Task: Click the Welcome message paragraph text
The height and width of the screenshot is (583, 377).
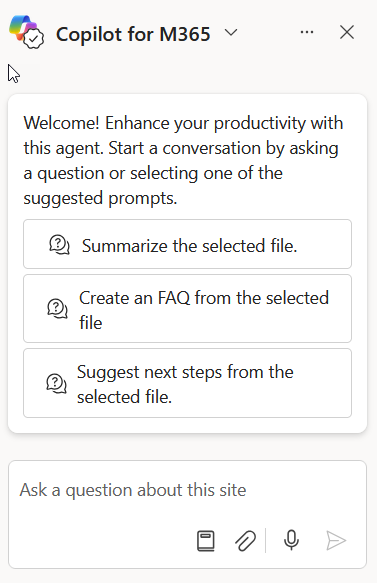Action: click(x=183, y=161)
